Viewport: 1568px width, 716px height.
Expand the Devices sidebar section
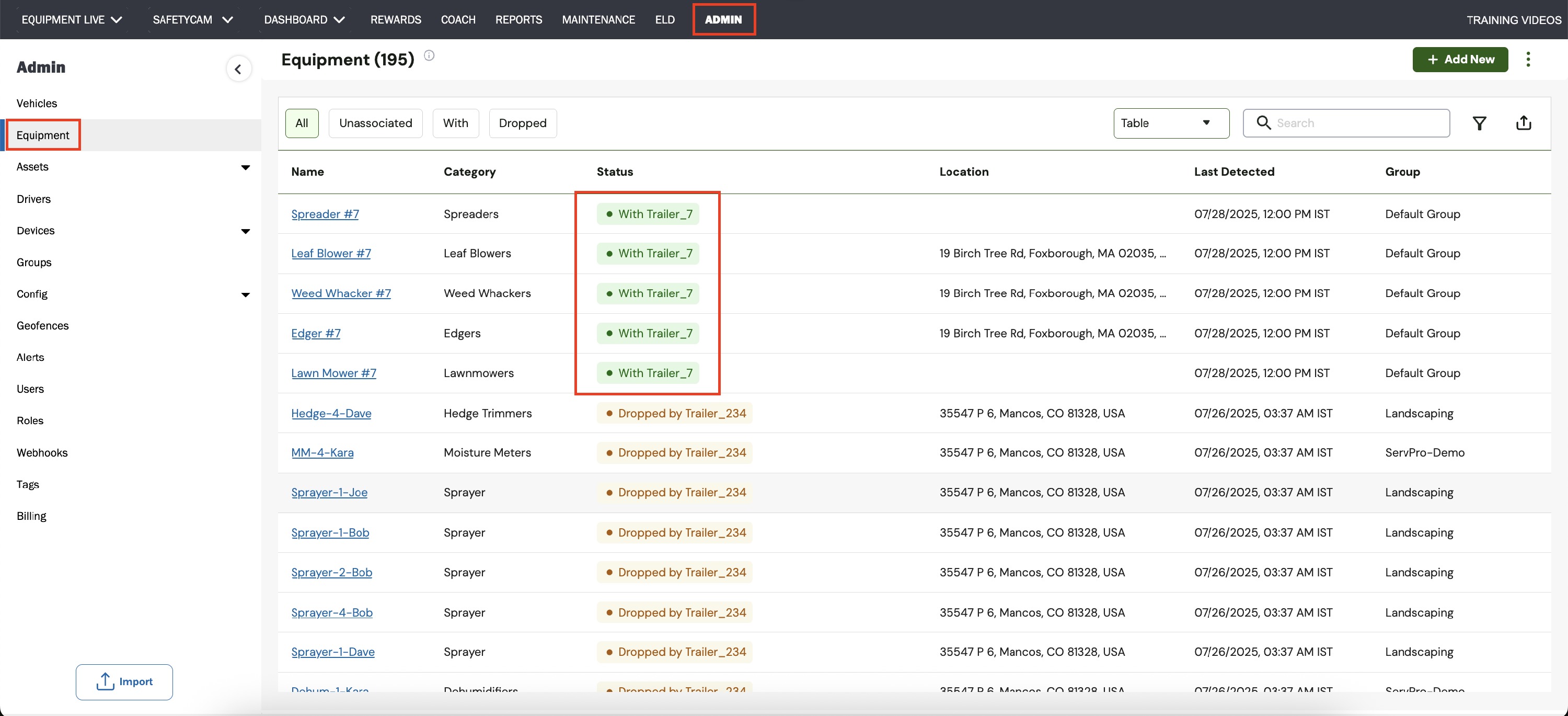click(x=245, y=231)
